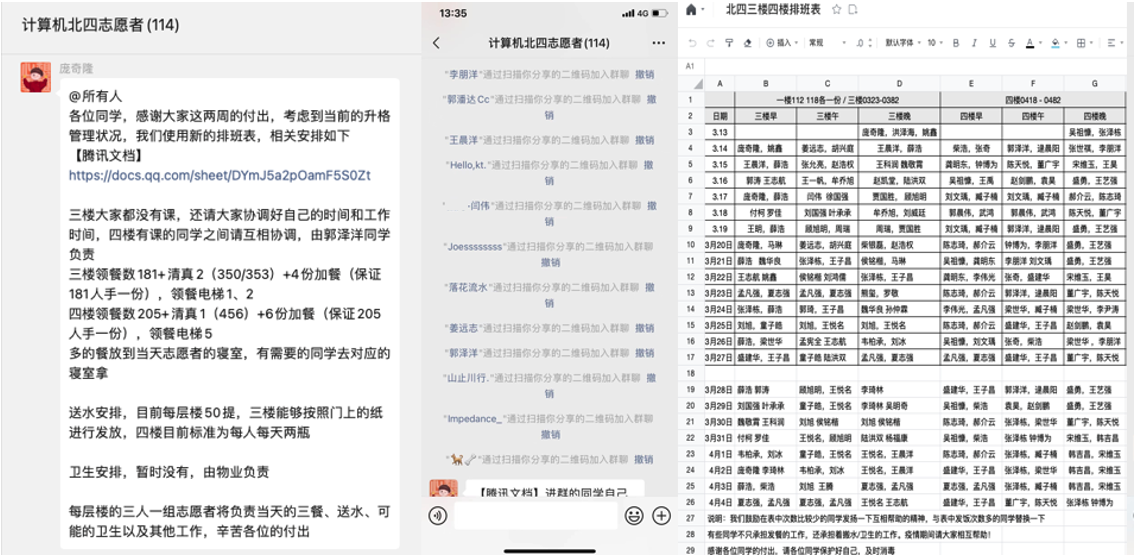Click the undo arrow in spreadsheet toolbar
The height and width of the screenshot is (559, 1136).
pyautogui.click(x=693, y=43)
